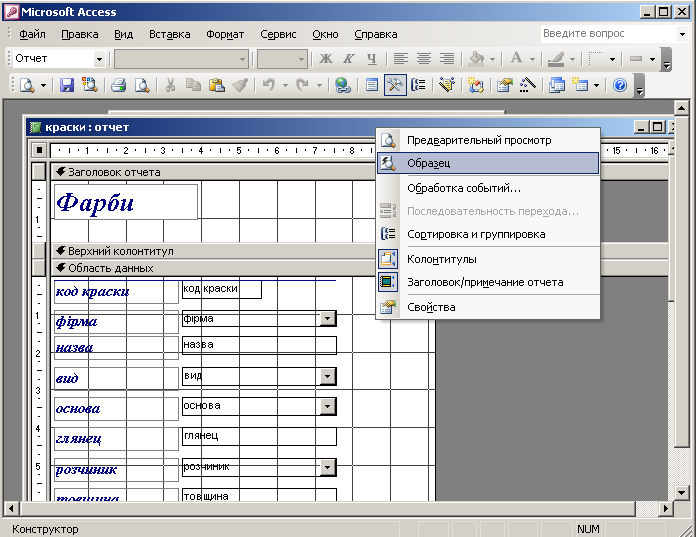The width and height of the screenshot is (696, 537).
Task: Click the Print Preview magnifier toolbar icon
Action: point(142,85)
